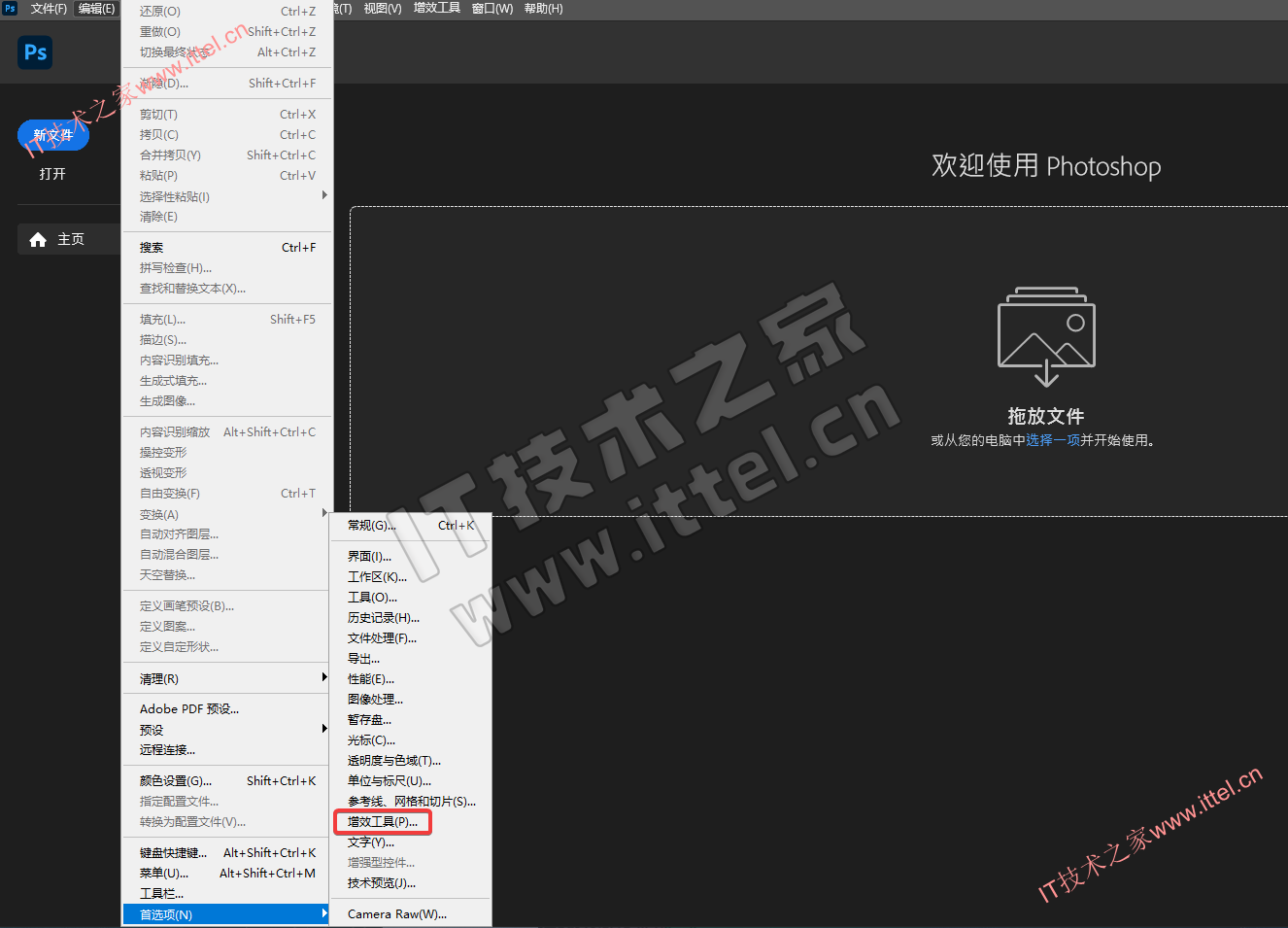The height and width of the screenshot is (928, 1288).
Task: Select 工作区(K)... in preferences submenu
Action: [x=411, y=577]
